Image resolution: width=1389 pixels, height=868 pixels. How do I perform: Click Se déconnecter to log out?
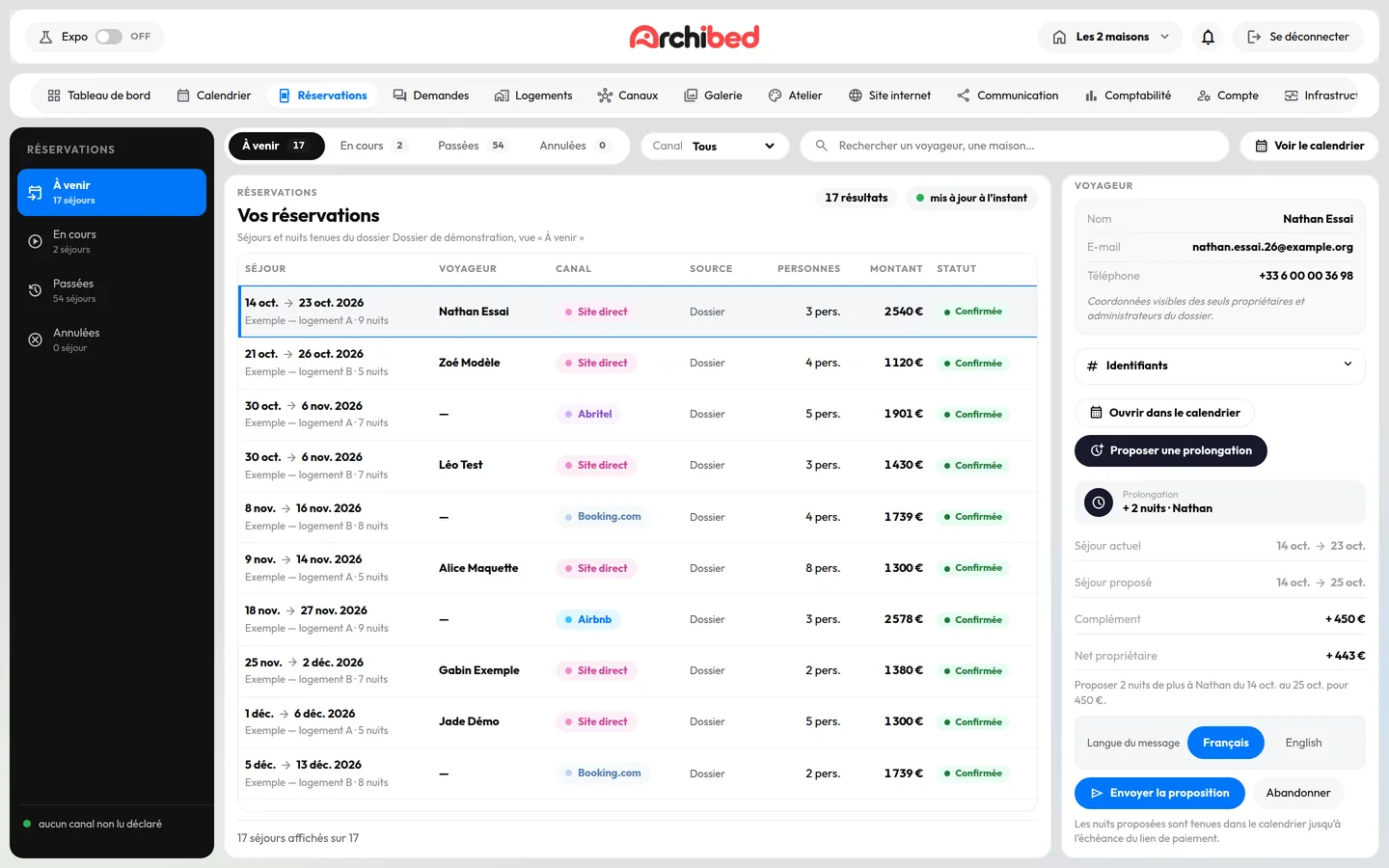tap(1297, 37)
